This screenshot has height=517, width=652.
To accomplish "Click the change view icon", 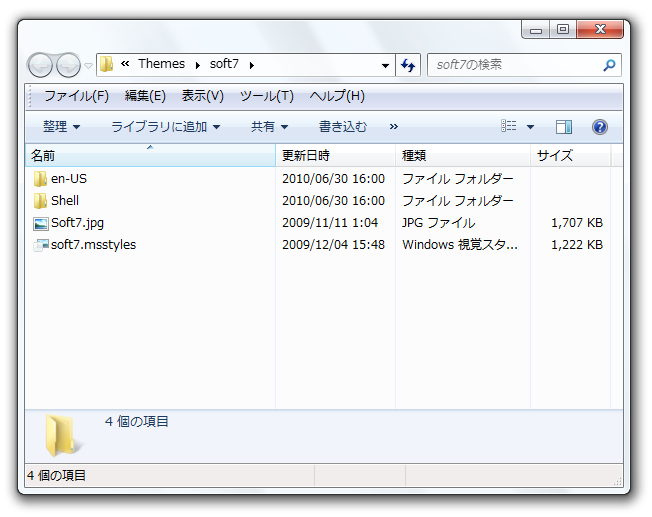I will [509, 126].
